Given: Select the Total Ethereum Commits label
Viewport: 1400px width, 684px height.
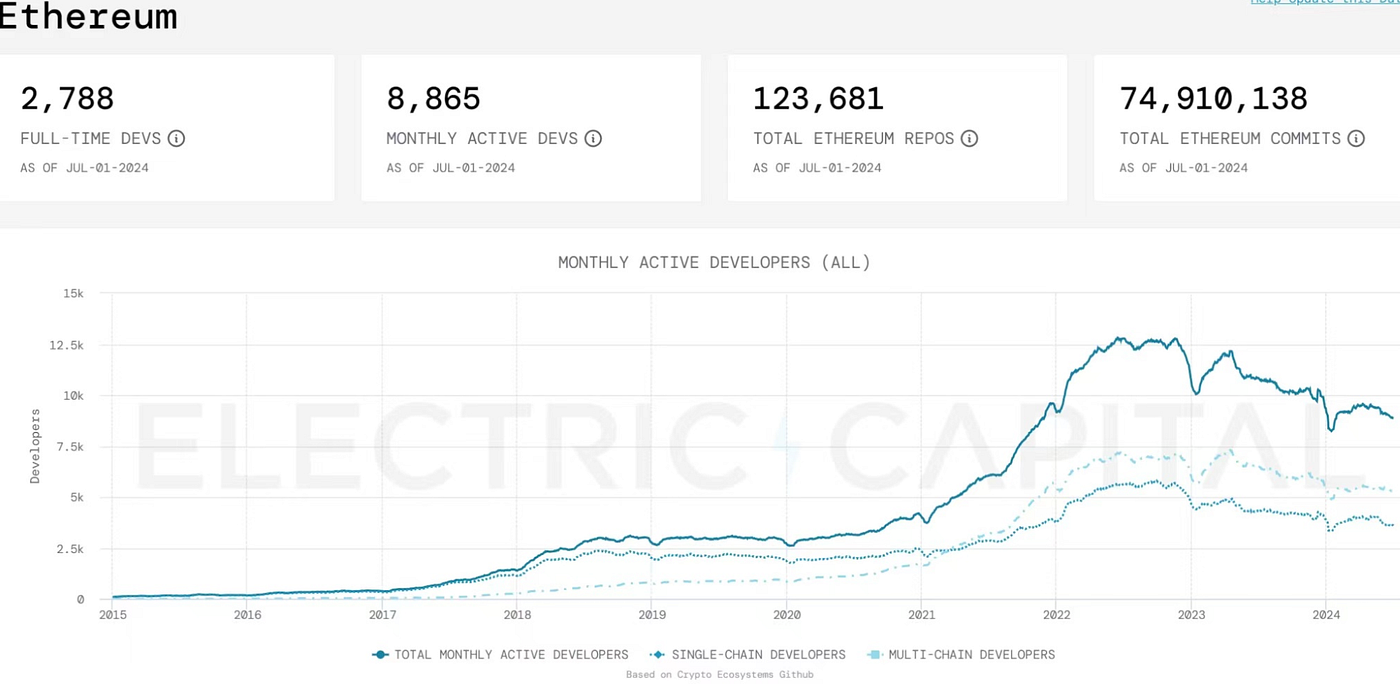Looking at the screenshot, I should point(1230,138).
